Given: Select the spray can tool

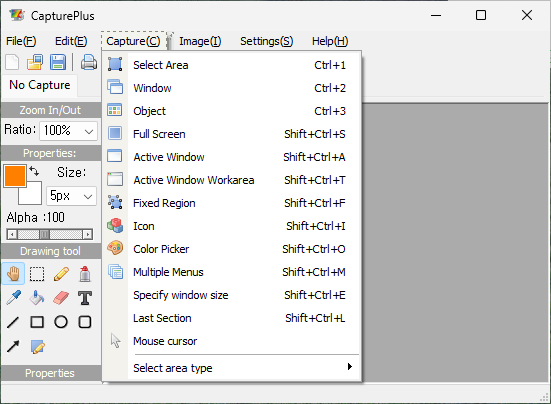Looking at the screenshot, I should [x=85, y=274].
